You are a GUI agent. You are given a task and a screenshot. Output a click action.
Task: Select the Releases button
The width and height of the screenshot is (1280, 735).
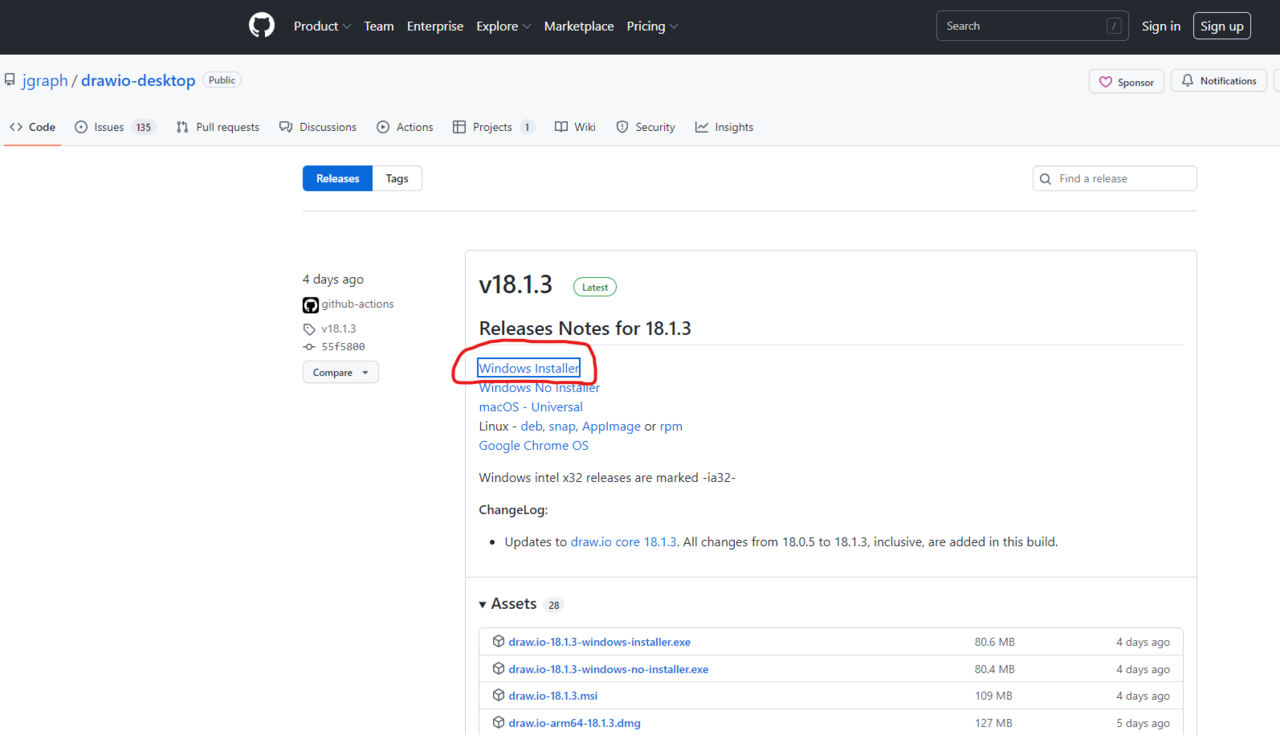pyautogui.click(x=338, y=178)
